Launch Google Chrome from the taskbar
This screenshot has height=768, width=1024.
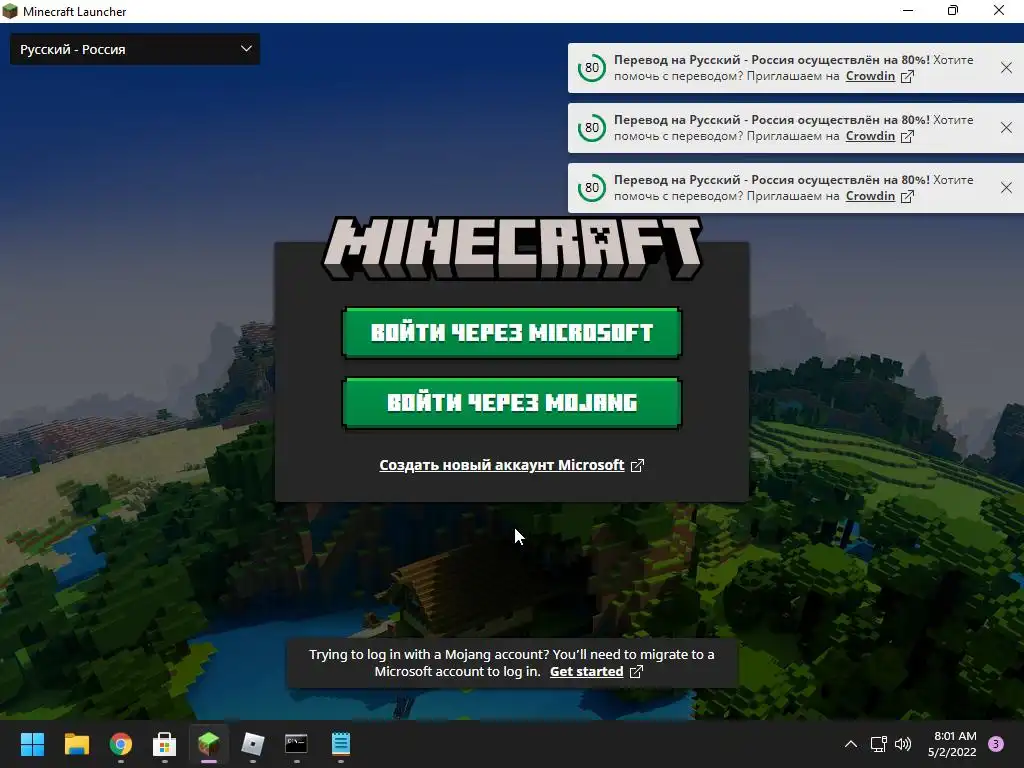point(121,744)
